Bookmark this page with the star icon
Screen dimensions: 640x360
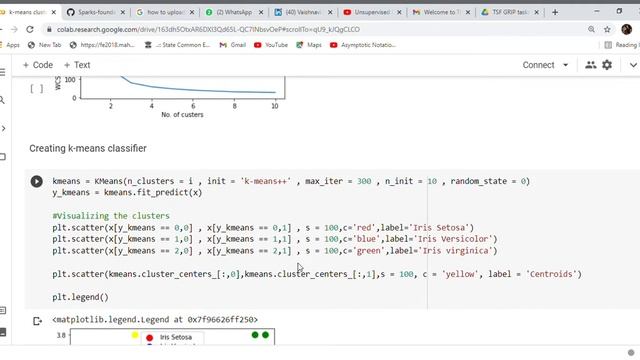tap(607, 29)
